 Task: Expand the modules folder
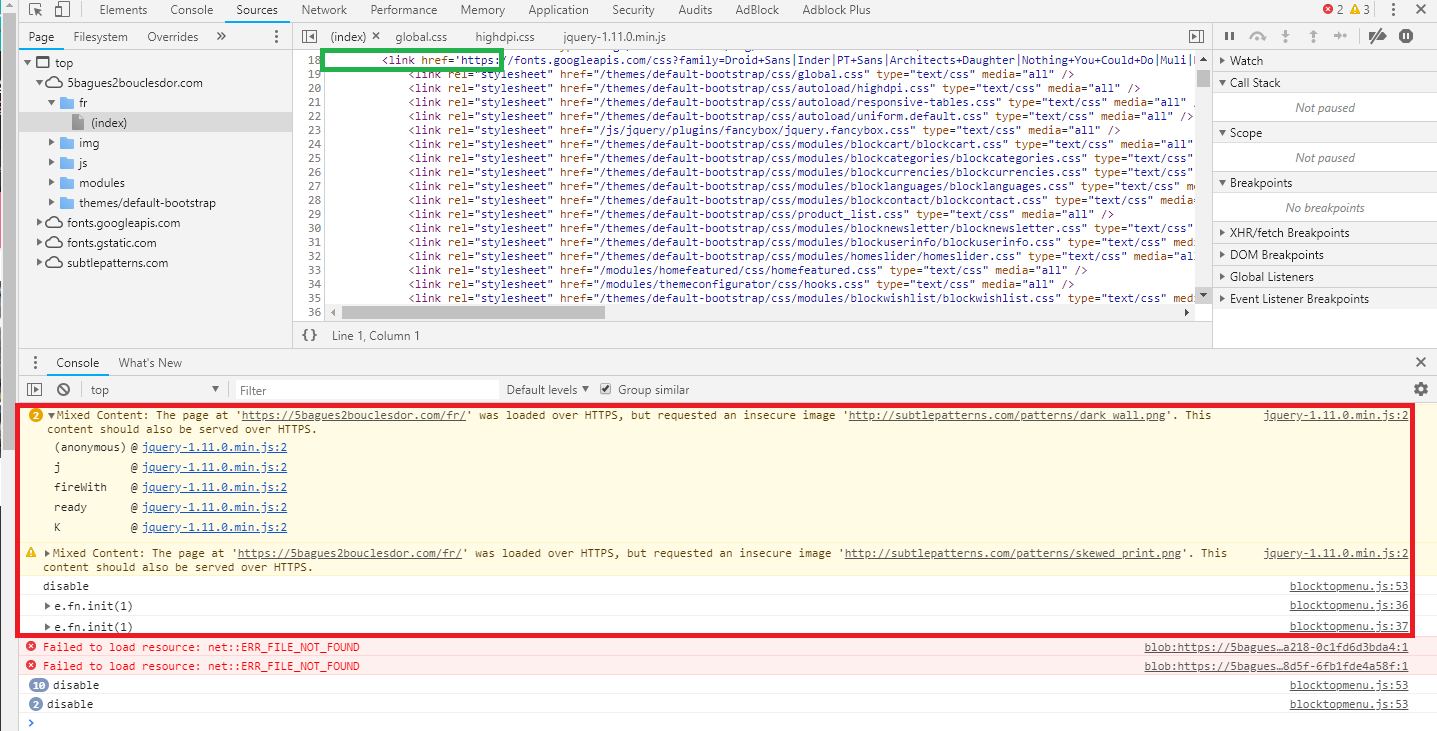[52, 183]
